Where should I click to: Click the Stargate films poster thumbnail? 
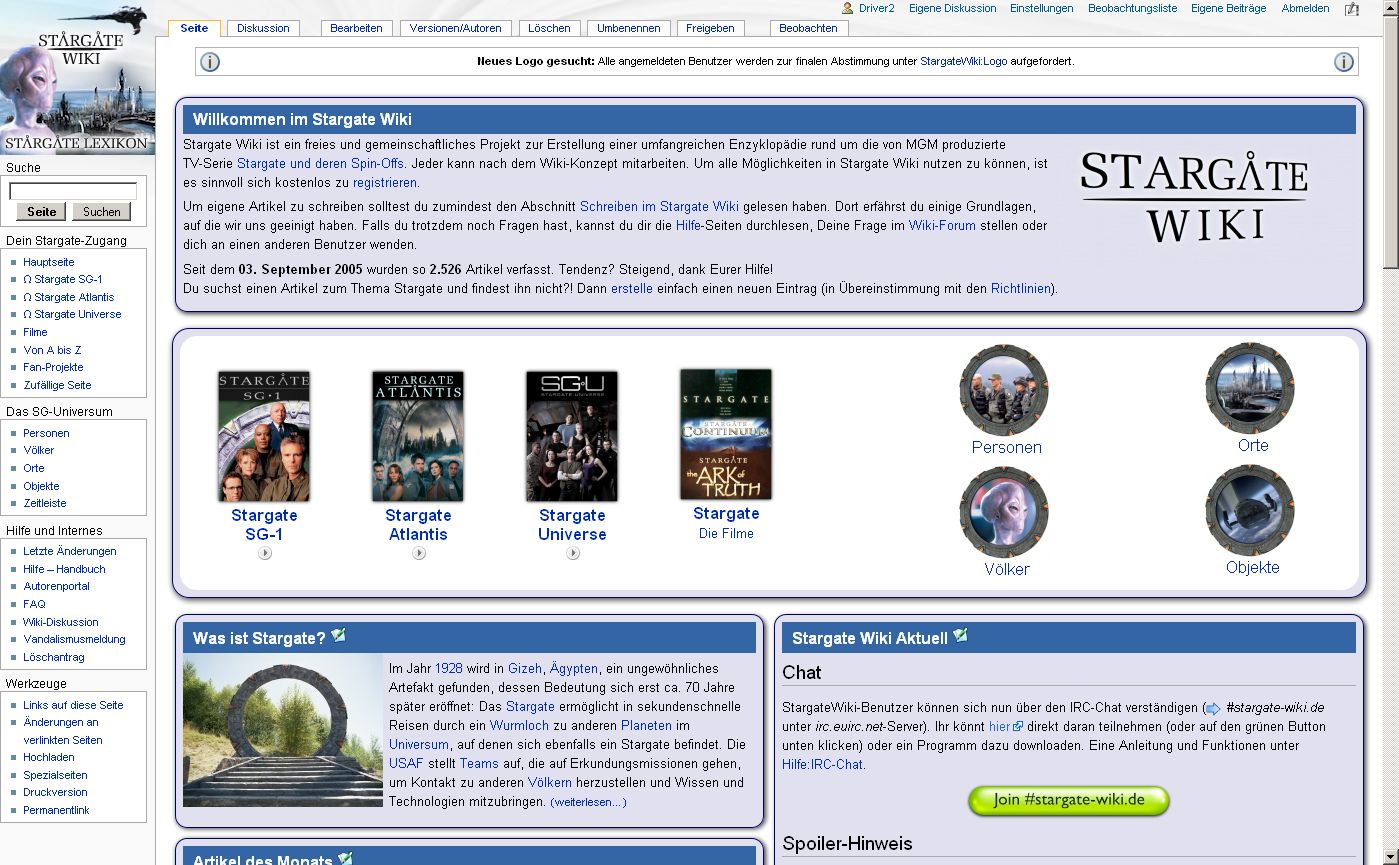click(x=726, y=435)
